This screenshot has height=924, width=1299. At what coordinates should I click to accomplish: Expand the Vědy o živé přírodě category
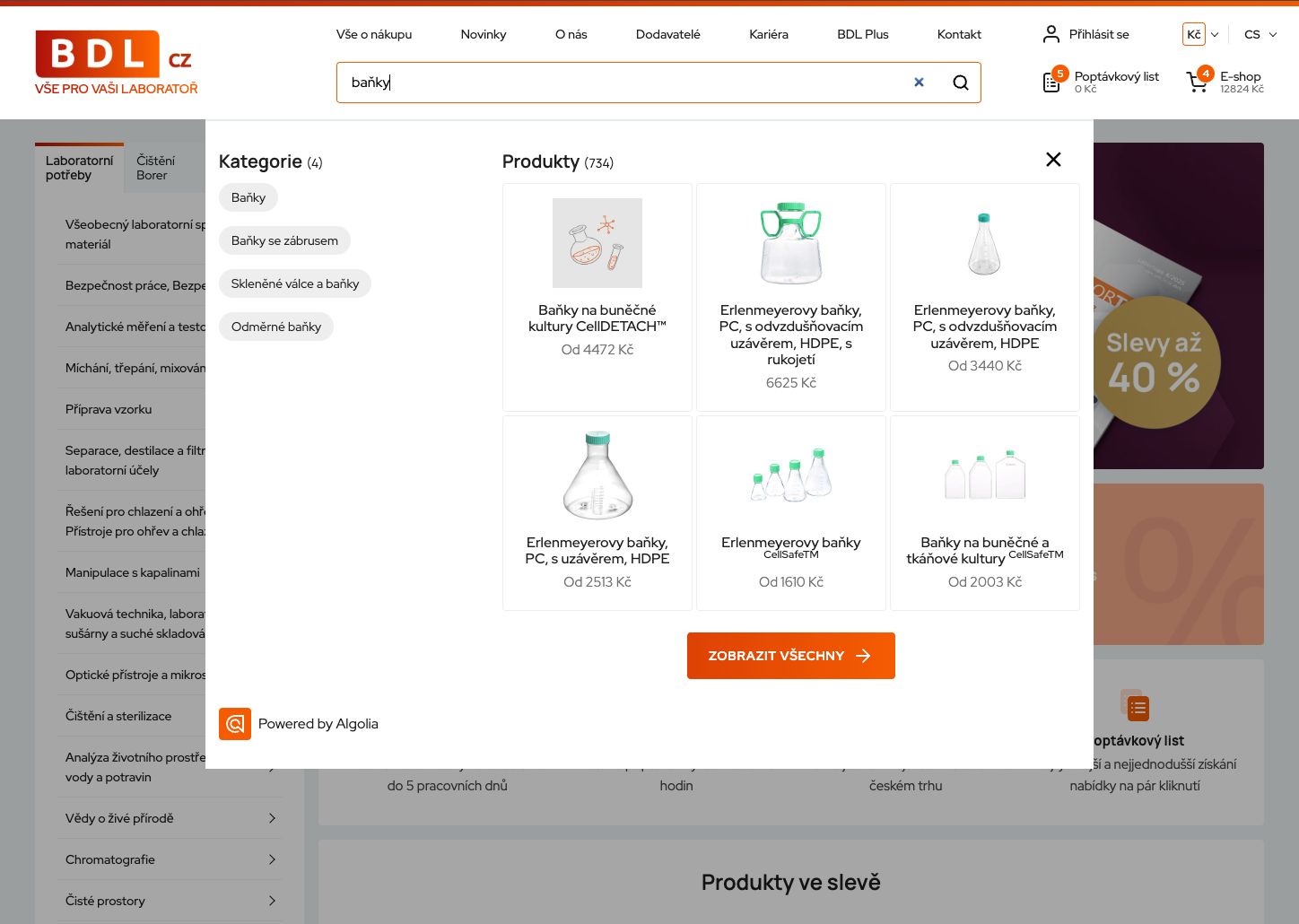pos(272,818)
